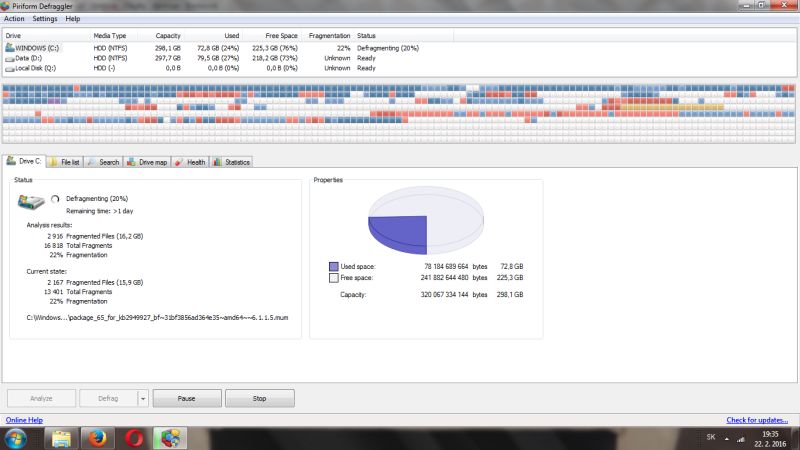This screenshot has width=800, height=450.
Task: Click the large drive icon in Status panel
Action: pos(31,202)
